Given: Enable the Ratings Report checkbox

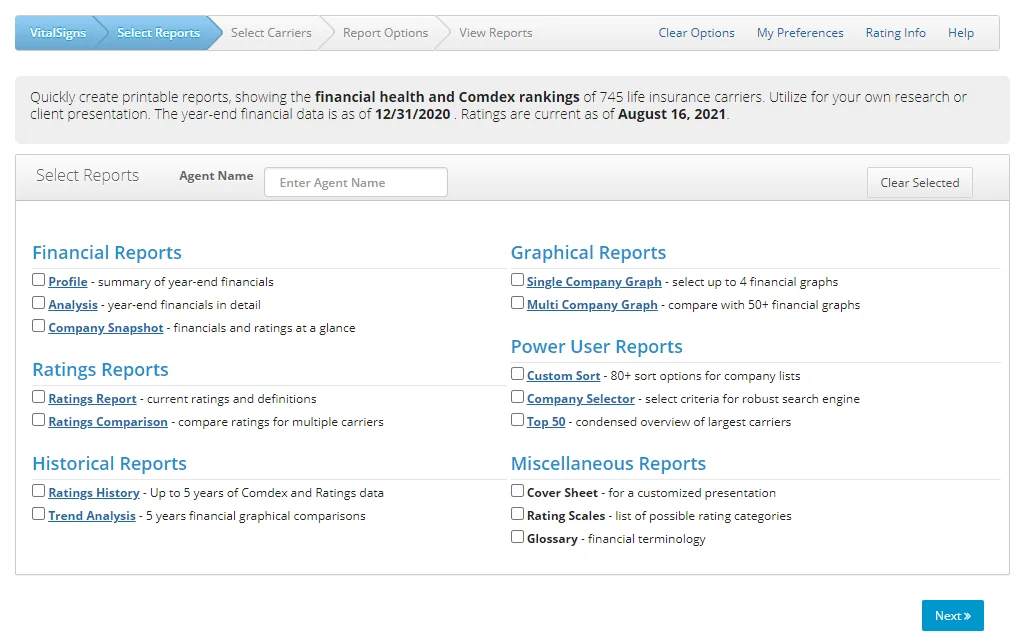Looking at the screenshot, I should point(38,397).
